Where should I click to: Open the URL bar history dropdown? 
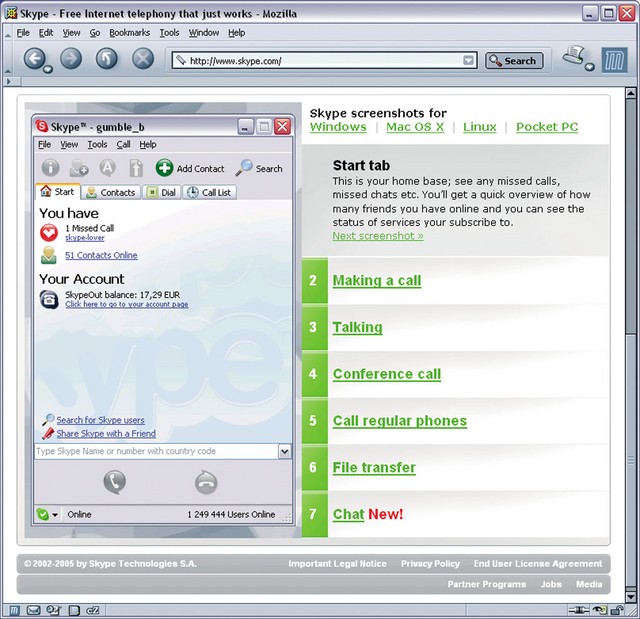tap(469, 61)
